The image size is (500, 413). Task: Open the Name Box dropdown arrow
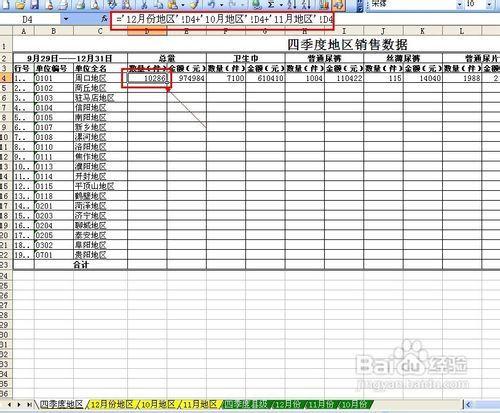pyautogui.click(x=66, y=19)
